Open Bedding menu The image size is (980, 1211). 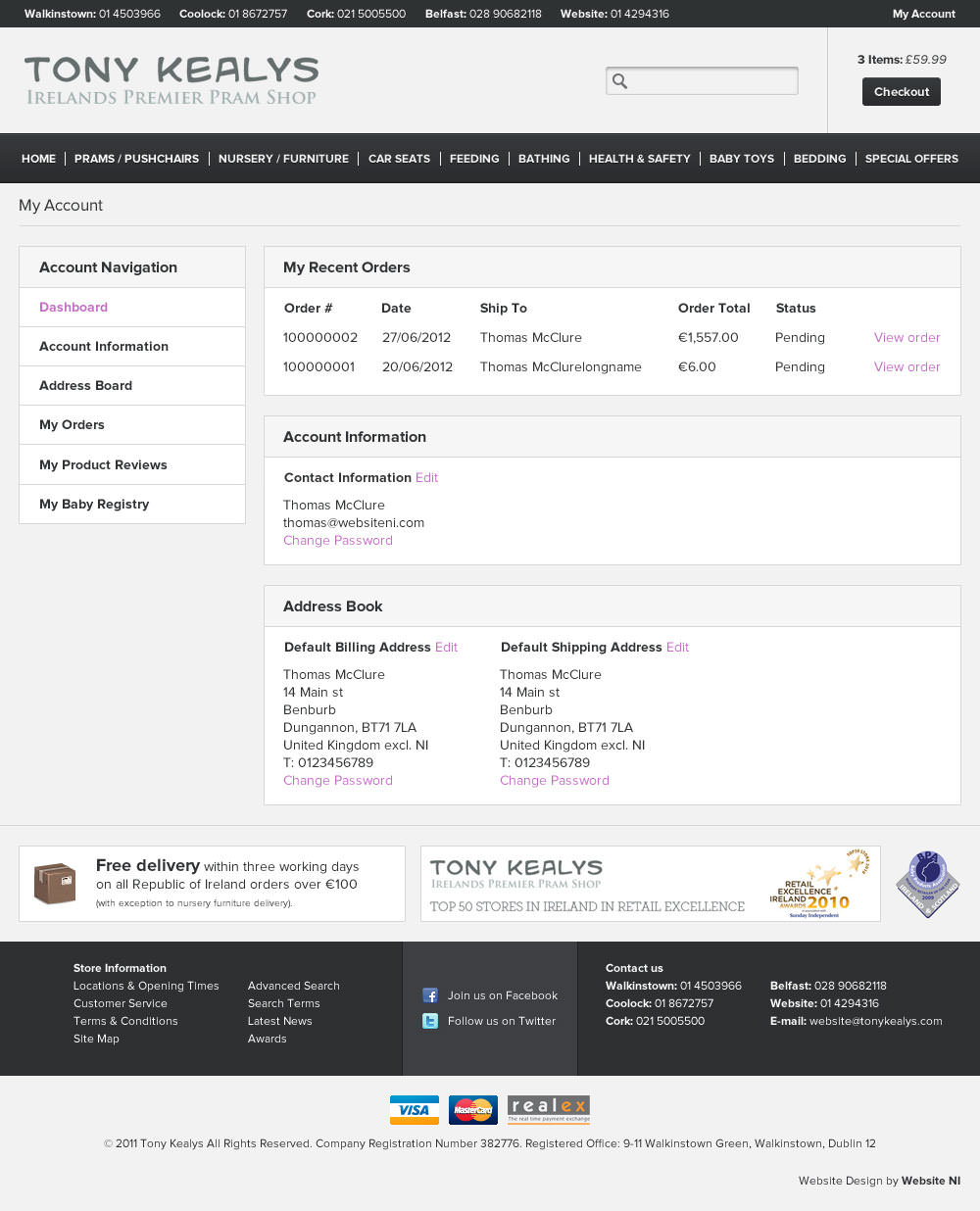(x=819, y=159)
